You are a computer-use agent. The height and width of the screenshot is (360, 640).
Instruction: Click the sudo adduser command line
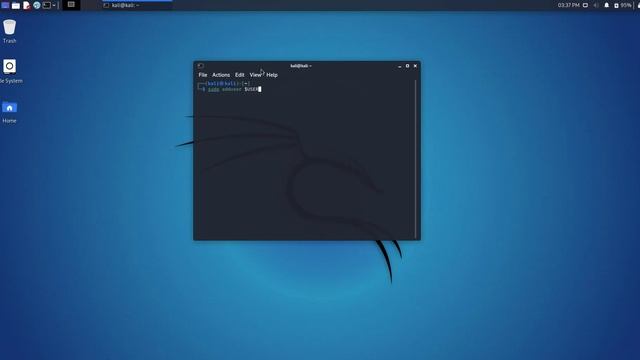[234, 89]
